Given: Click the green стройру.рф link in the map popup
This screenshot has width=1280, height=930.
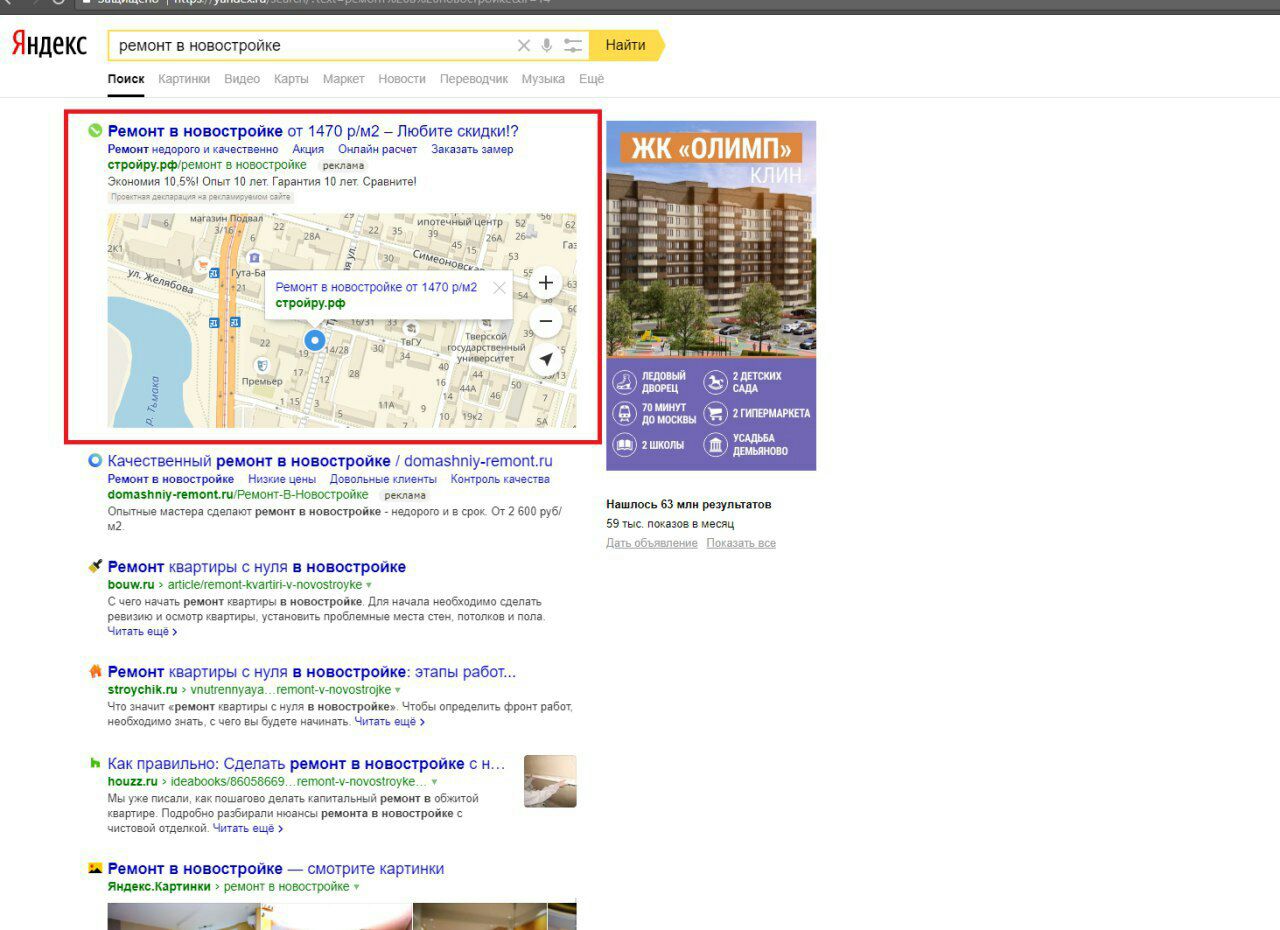Looking at the screenshot, I should [310, 302].
